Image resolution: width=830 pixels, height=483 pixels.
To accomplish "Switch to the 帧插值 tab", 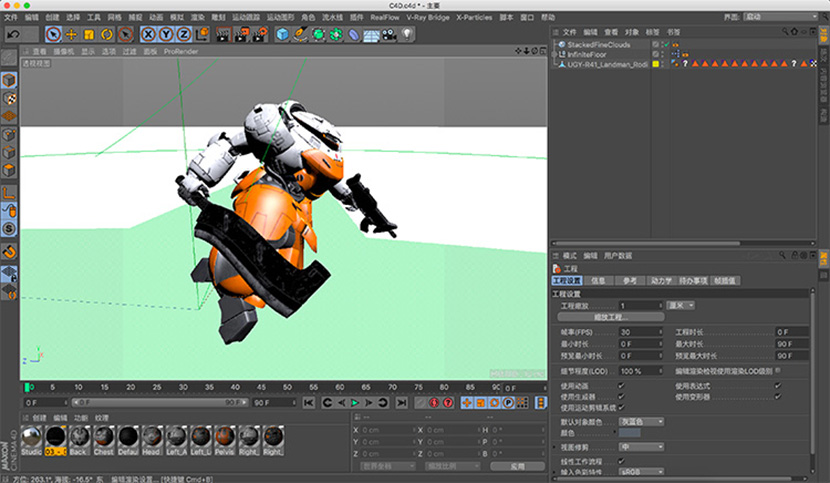I will coord(725,281).
